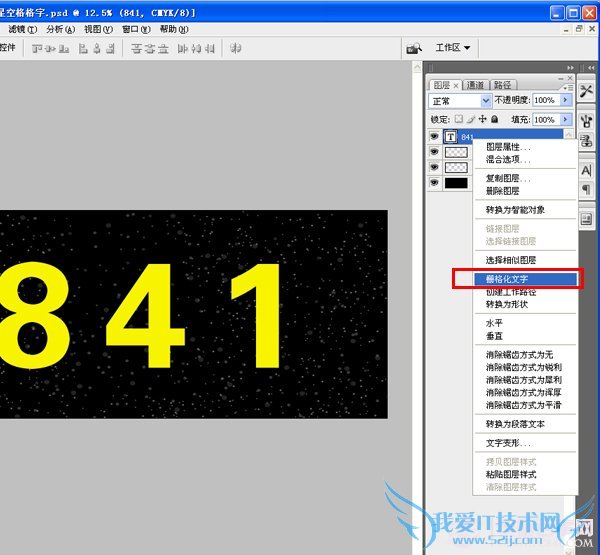Open the 填充 slider arrow
This screenshot has width=600, height=555.
tap(565, 119)
